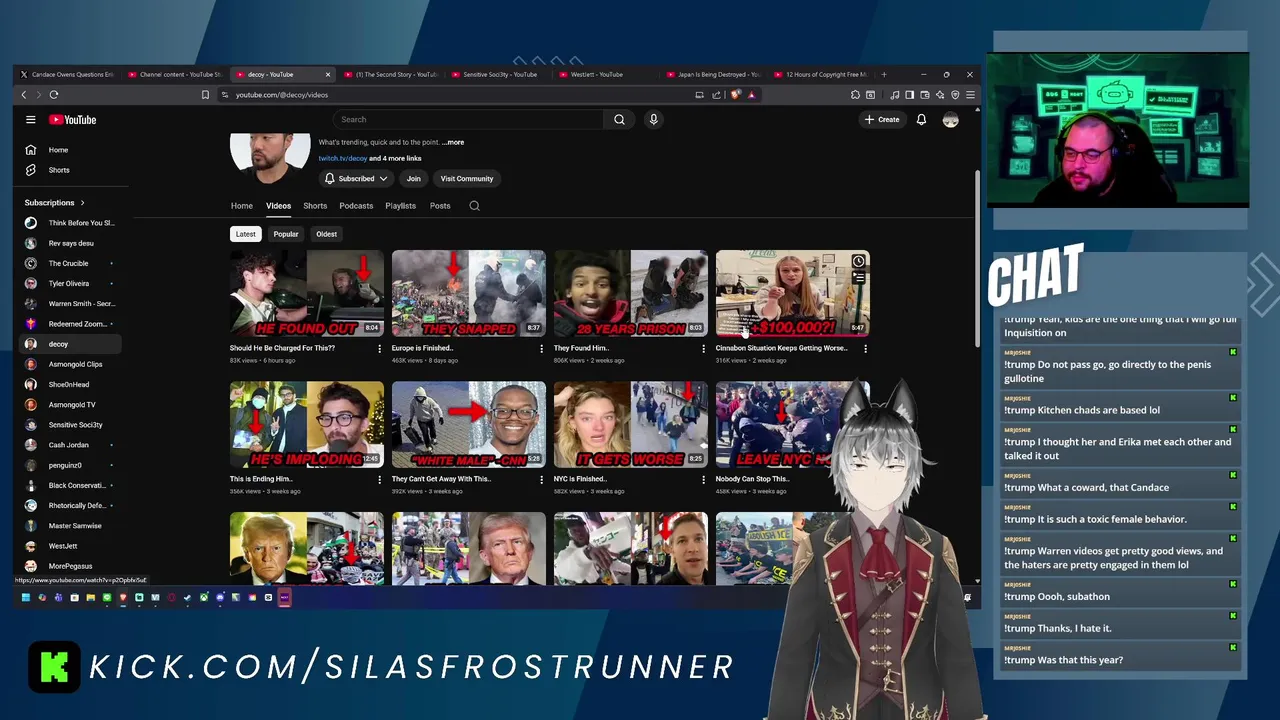The width and height of the screenshot is (1280, 720).
Task: Click the Create button
Action: 882,119
